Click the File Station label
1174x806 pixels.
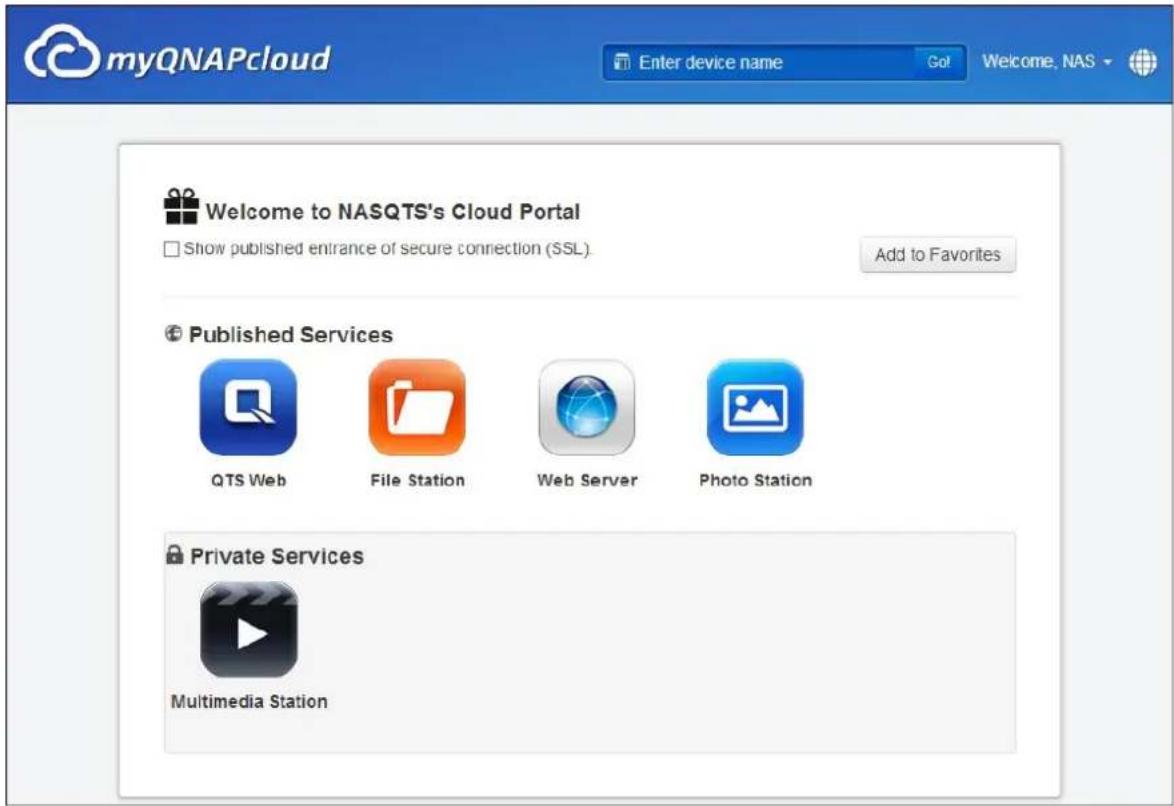[417, 480]
